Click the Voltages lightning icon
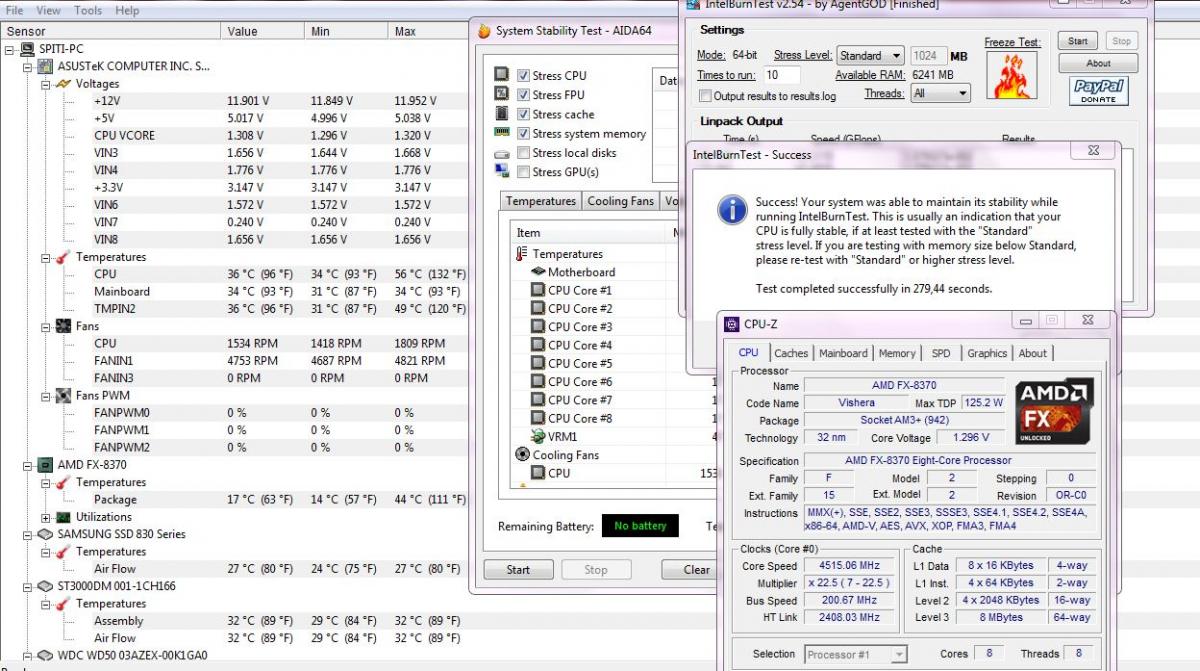Image resolution: width=1200 pixels, height=671 pixels. [x=63, y=84]
